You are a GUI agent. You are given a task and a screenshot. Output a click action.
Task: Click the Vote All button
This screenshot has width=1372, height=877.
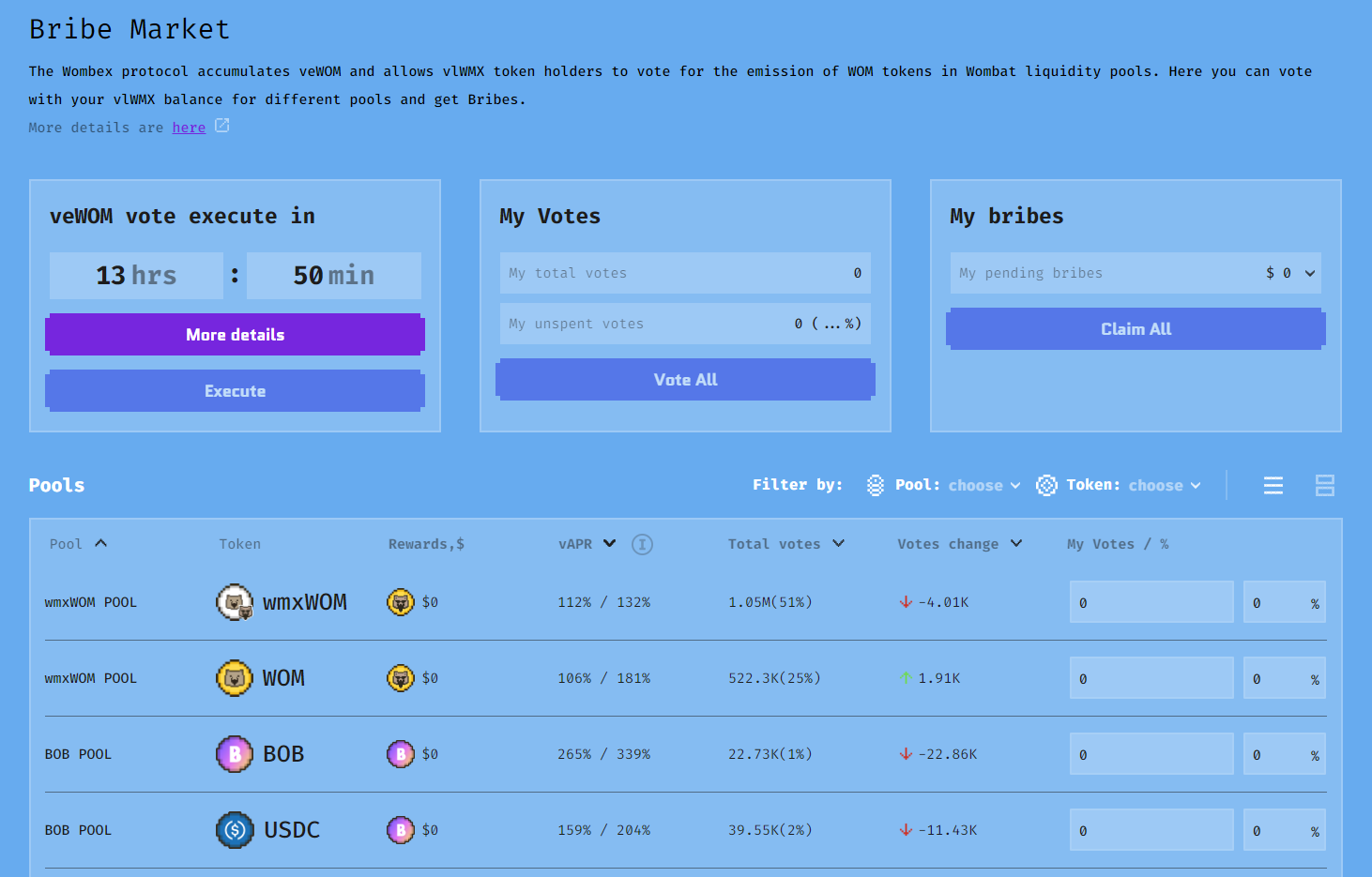(685, 380)
